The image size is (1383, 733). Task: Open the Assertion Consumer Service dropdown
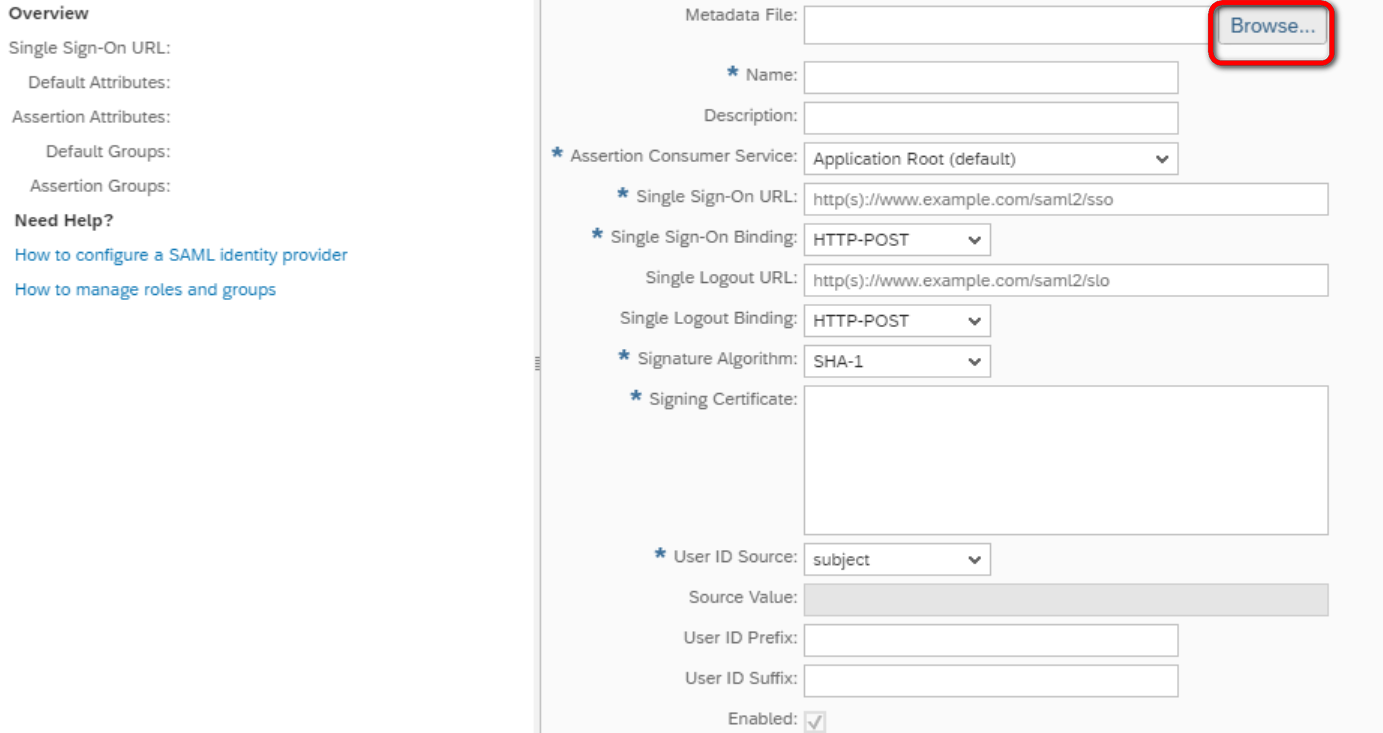[990, 159]
